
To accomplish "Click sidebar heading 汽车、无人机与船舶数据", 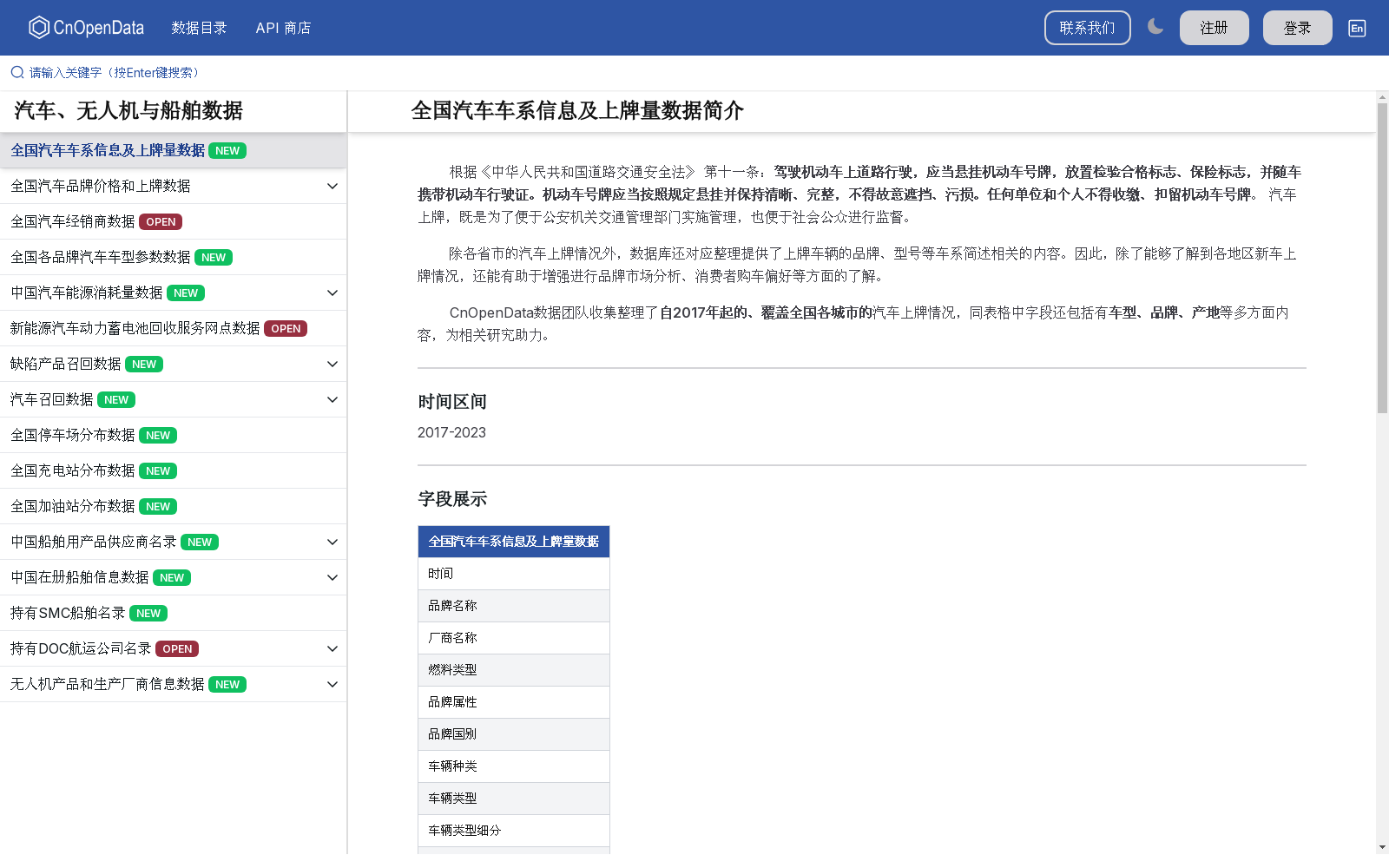I will click(128, 111).
